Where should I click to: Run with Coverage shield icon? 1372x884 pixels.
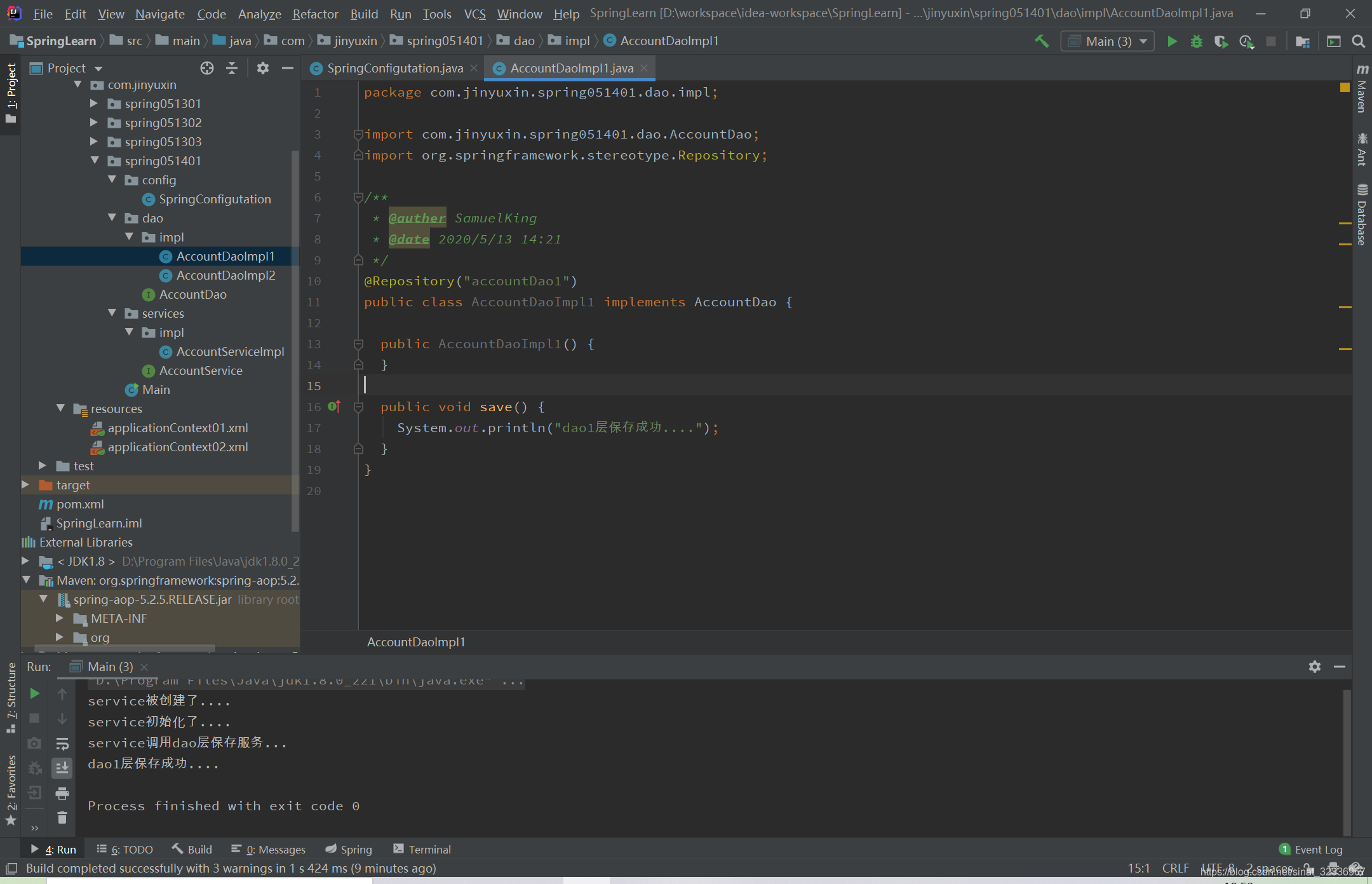point(1221,41)
